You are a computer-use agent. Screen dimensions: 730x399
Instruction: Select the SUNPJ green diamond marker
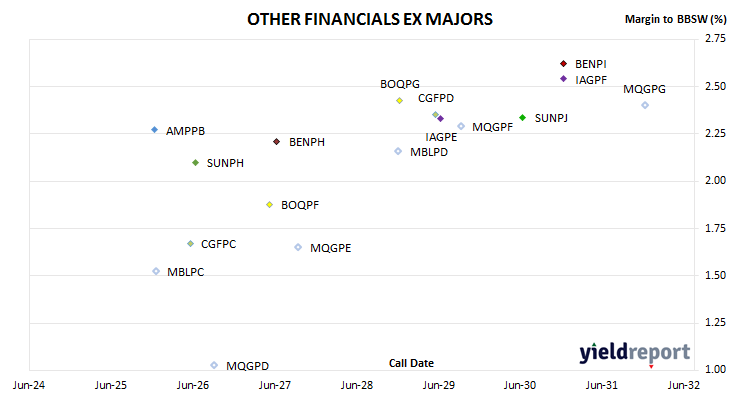tap(522, 118)
